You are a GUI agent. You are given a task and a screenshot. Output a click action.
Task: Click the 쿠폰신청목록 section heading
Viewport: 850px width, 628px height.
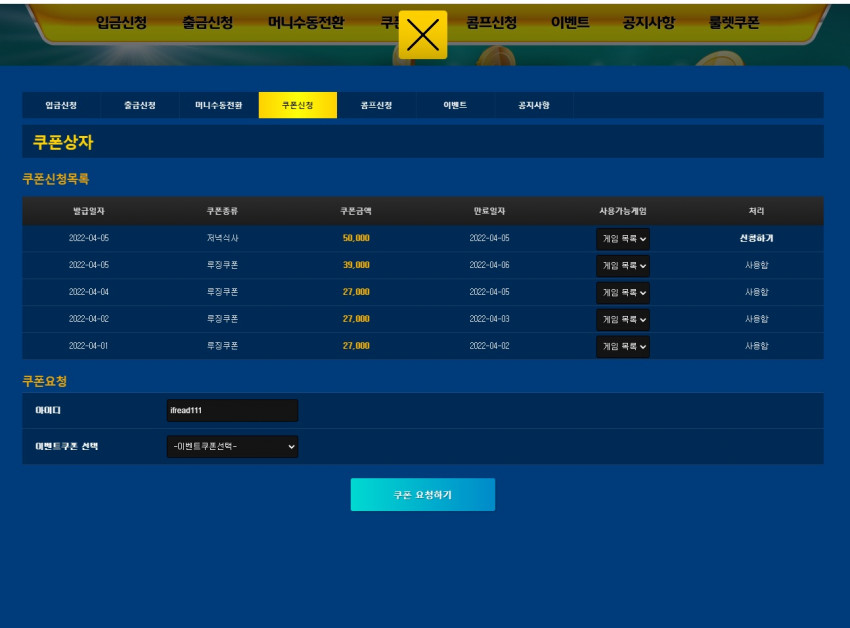(55, 179)
